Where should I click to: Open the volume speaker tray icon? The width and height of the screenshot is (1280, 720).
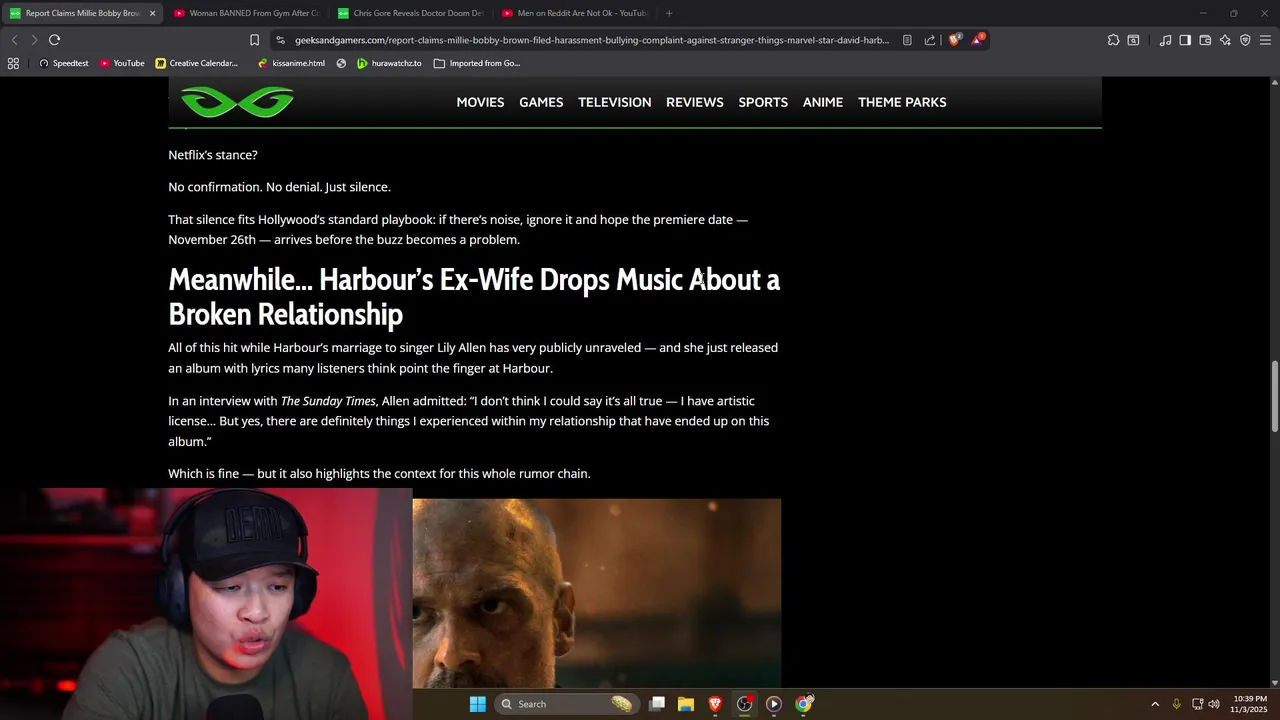point(1214,704)
